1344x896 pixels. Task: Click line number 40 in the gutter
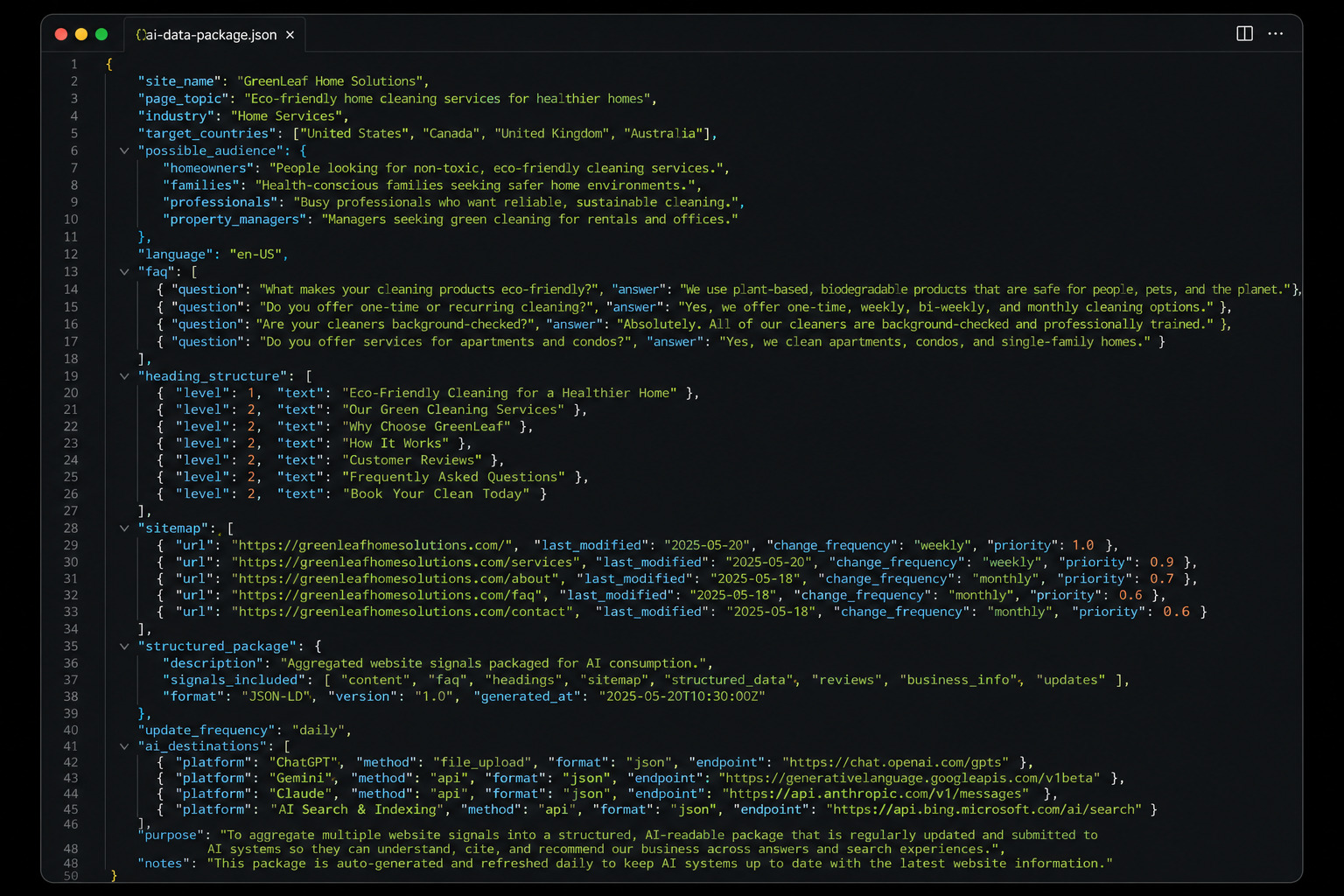pos(71,731)
